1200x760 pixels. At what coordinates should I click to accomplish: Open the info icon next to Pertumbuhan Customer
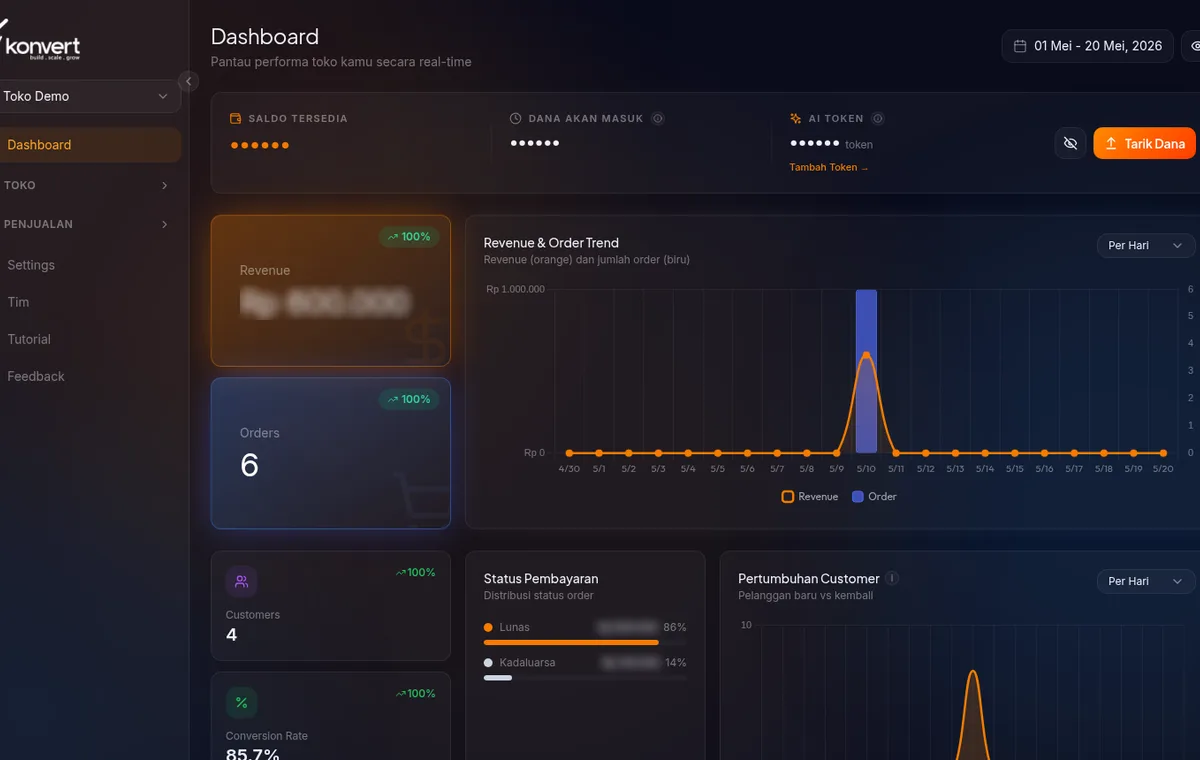pos(892,578)
